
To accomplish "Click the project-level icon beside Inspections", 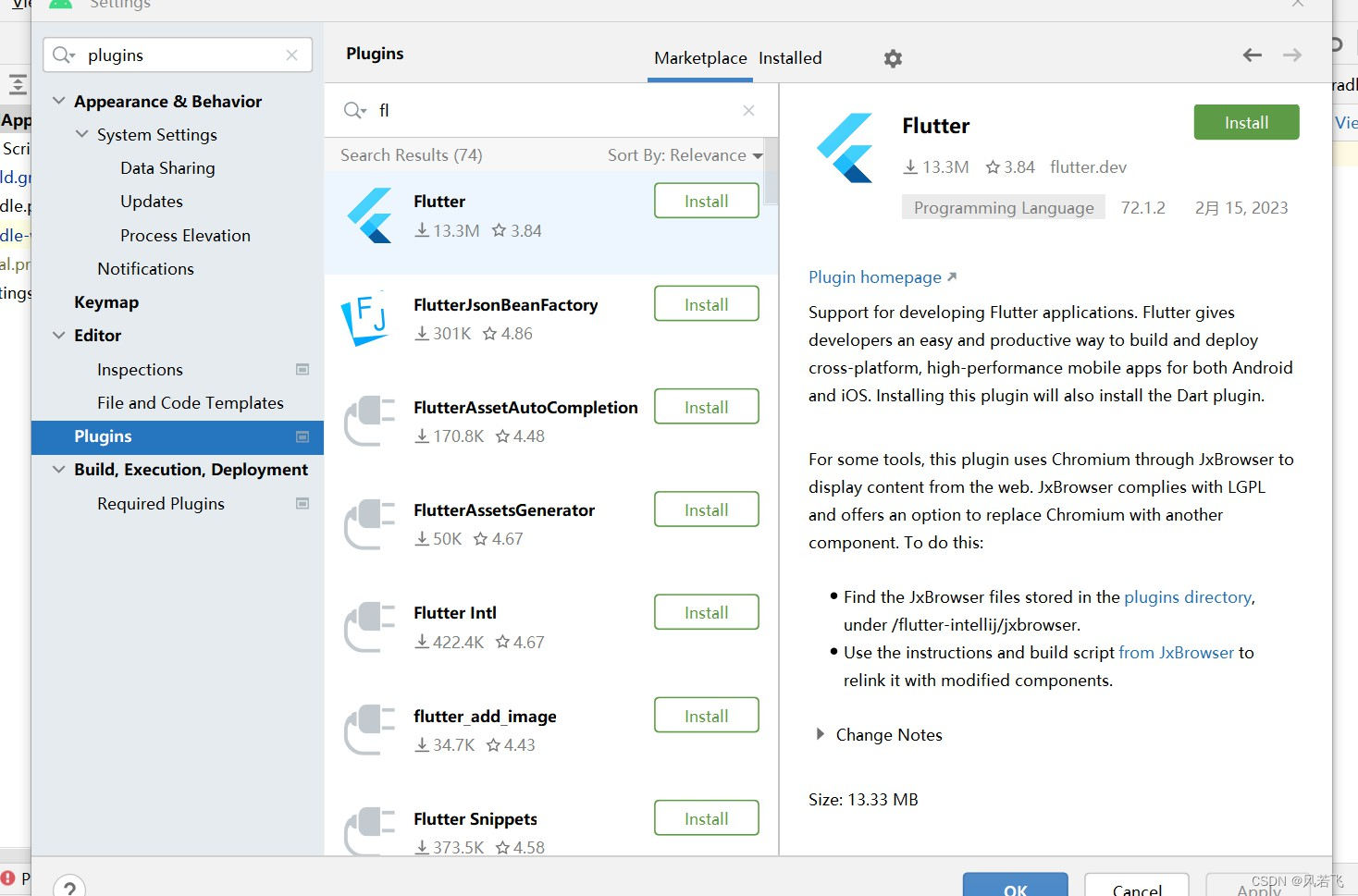I will [302, 369].
